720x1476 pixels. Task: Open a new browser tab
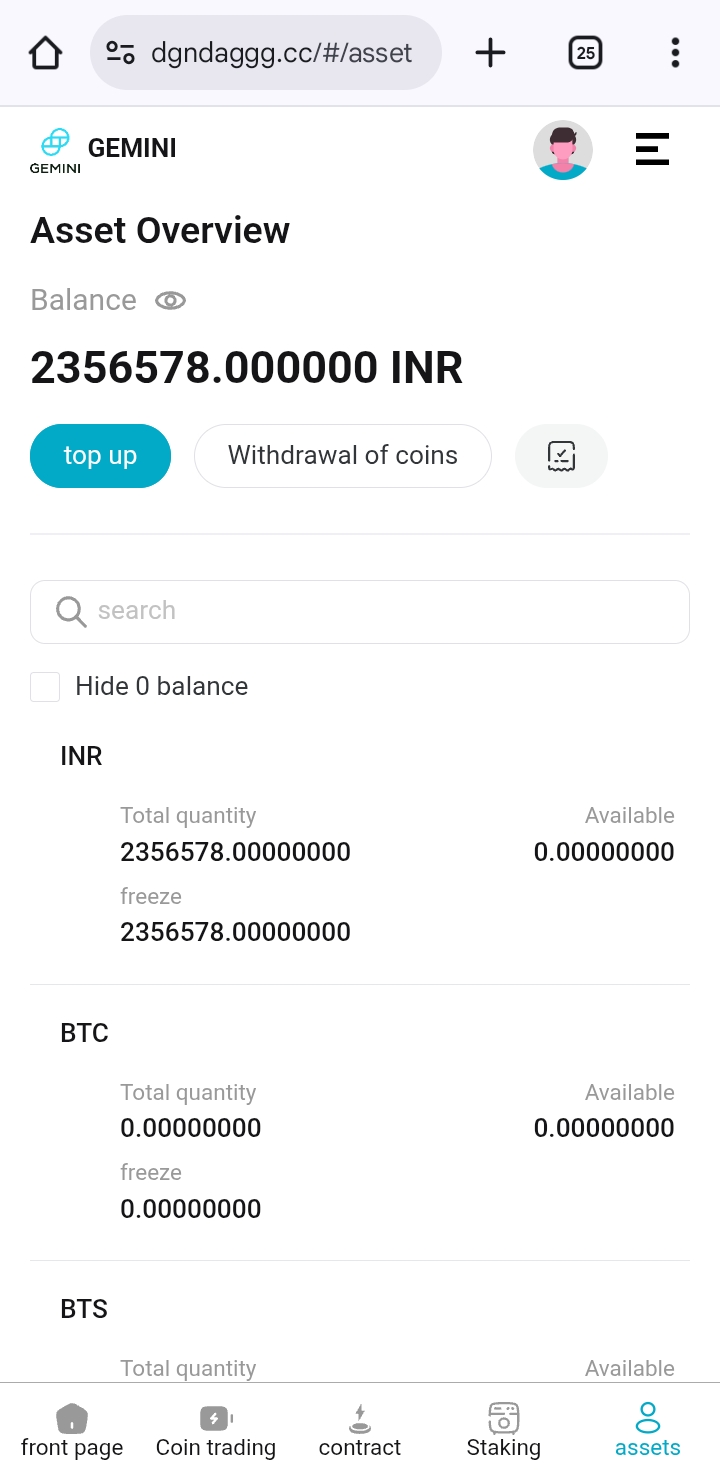tap(490, 53)
